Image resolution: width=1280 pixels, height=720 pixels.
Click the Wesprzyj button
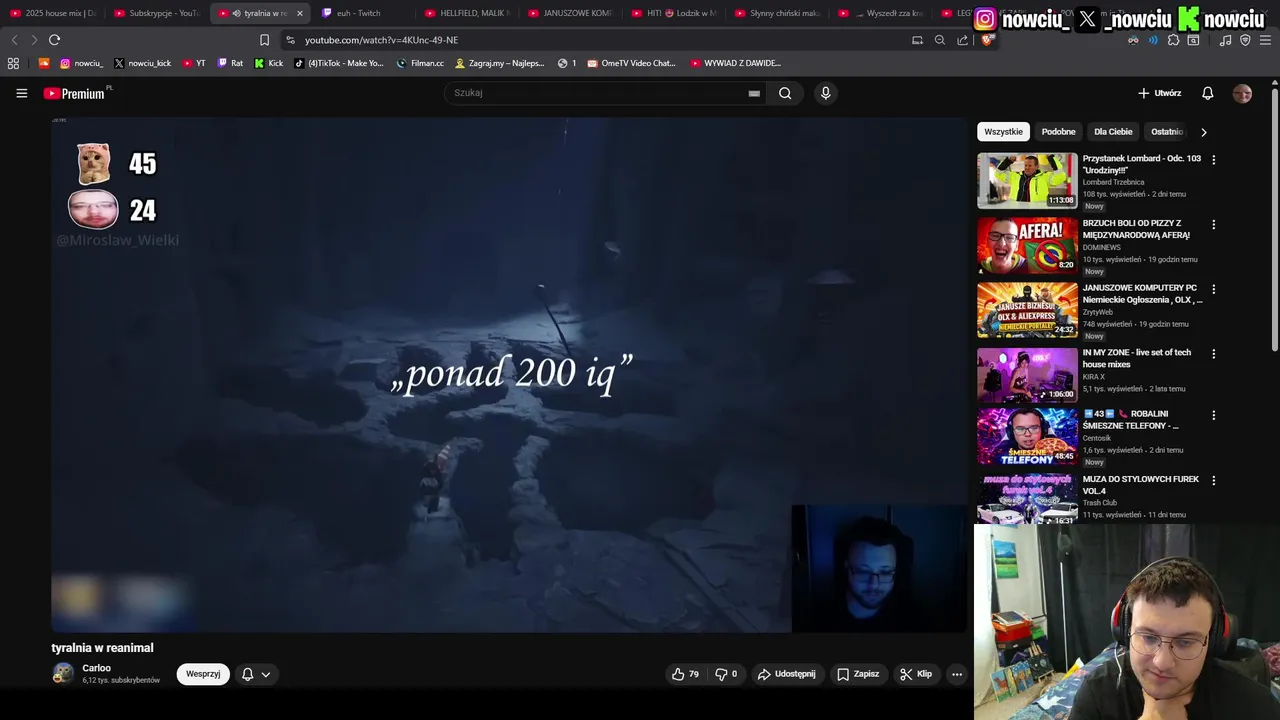pyautogui.click(x=203, y=674)
